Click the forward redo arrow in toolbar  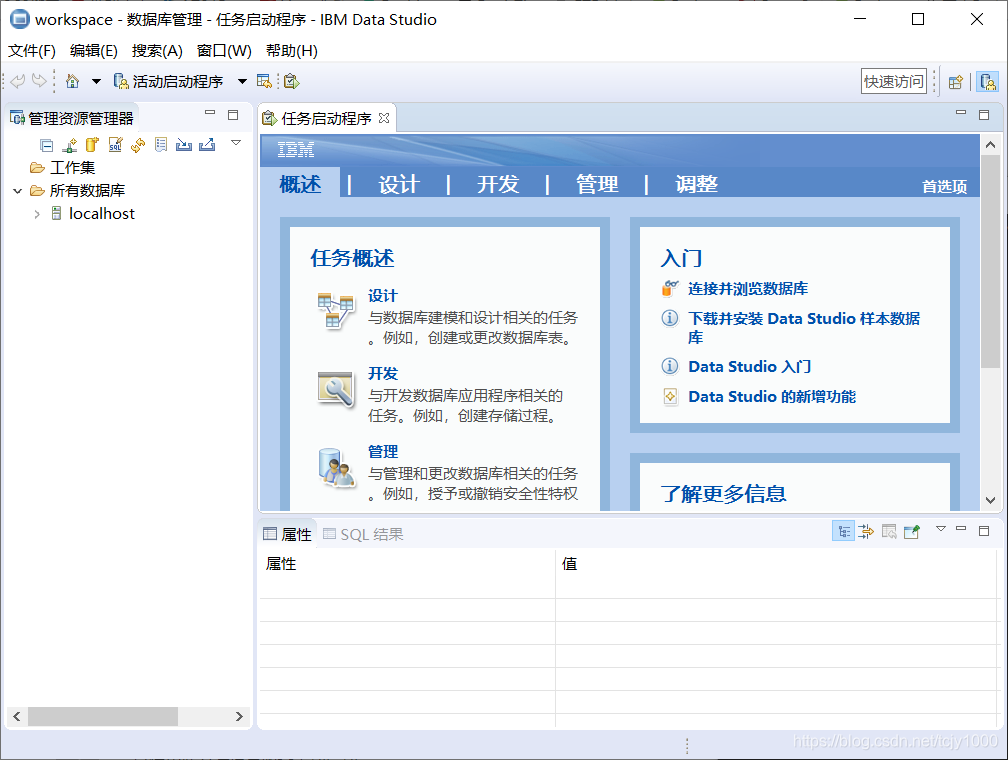tap(39, 81)
